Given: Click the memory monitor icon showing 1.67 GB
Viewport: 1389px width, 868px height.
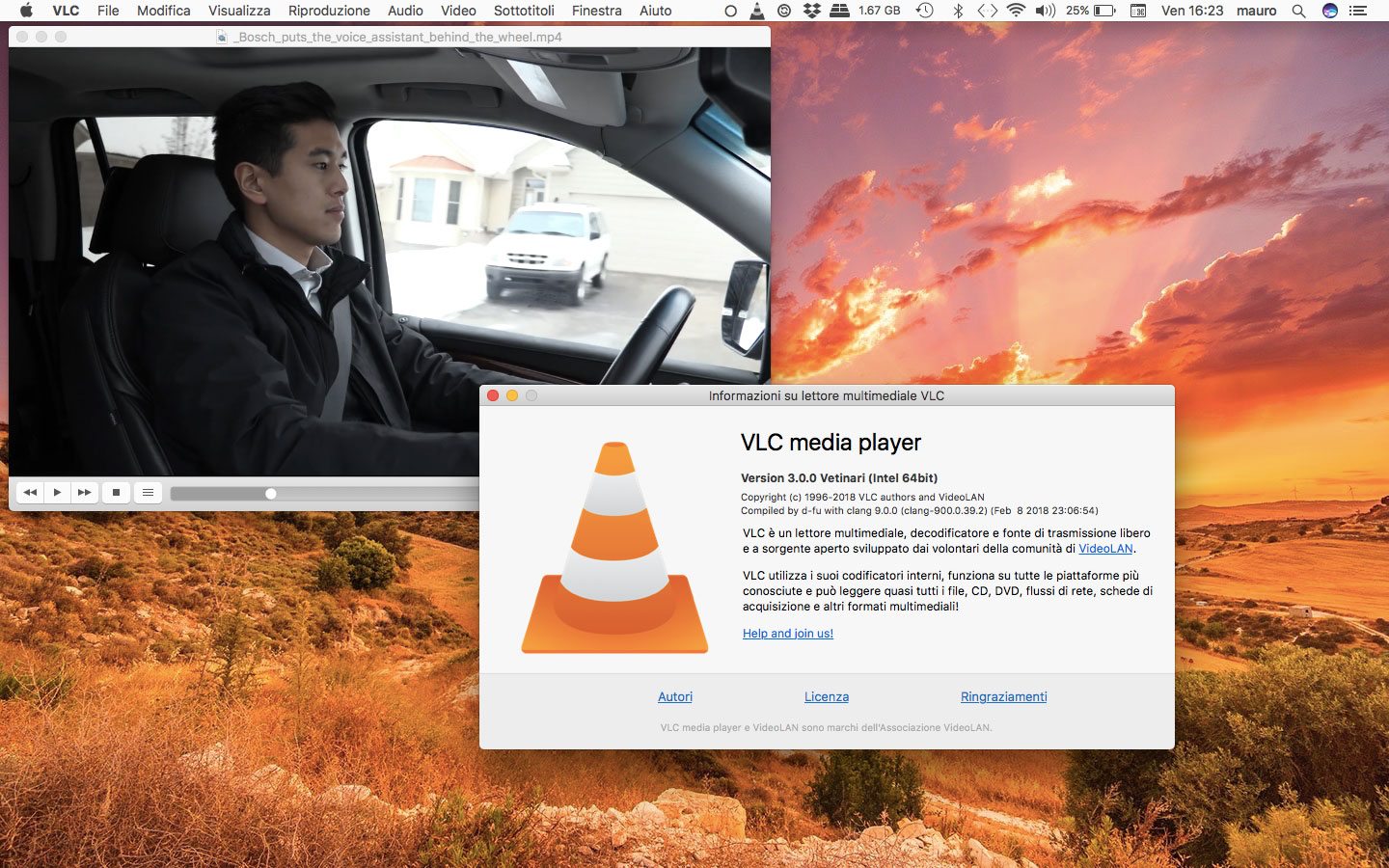Looking at the screenshot, I should pos(865,11).
